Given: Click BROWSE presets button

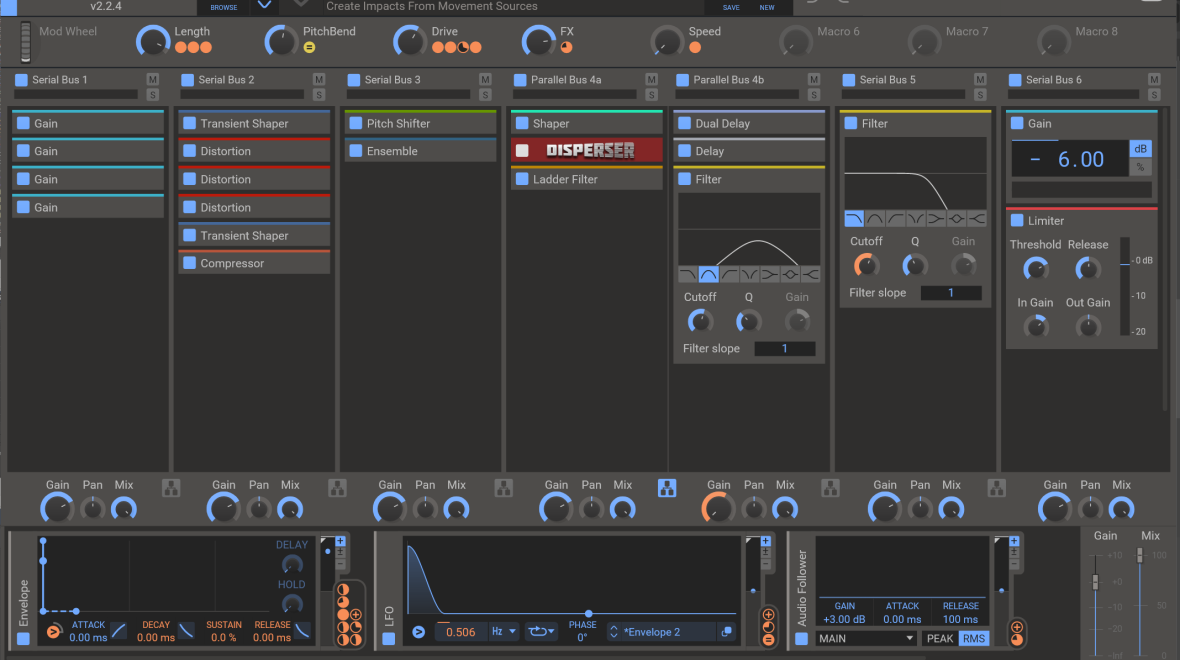Looking at the screenshot, I should tap(224, 8).
